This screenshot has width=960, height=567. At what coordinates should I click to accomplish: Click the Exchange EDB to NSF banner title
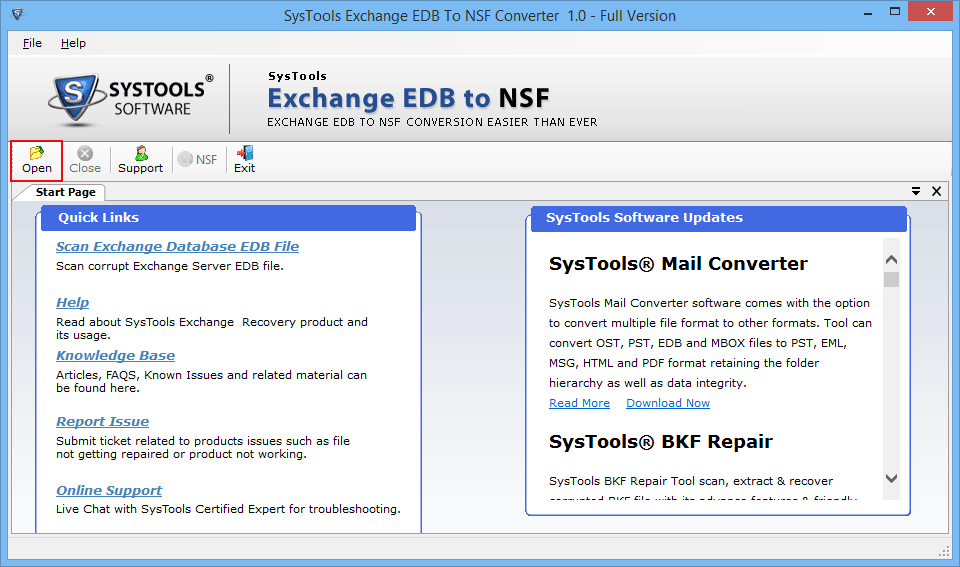pyautogui.click(x=408, y=98)
